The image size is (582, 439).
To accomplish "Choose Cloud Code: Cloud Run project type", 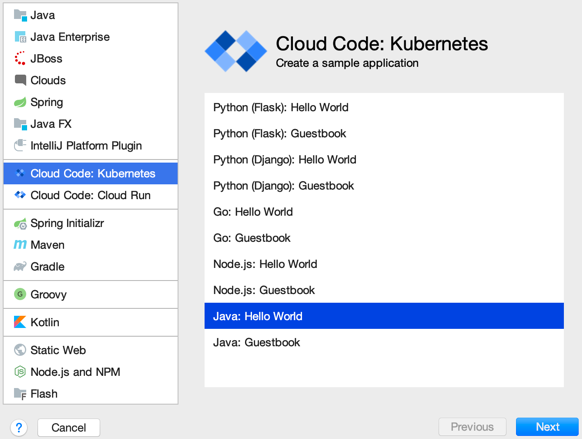I will [x=91, y=195].
